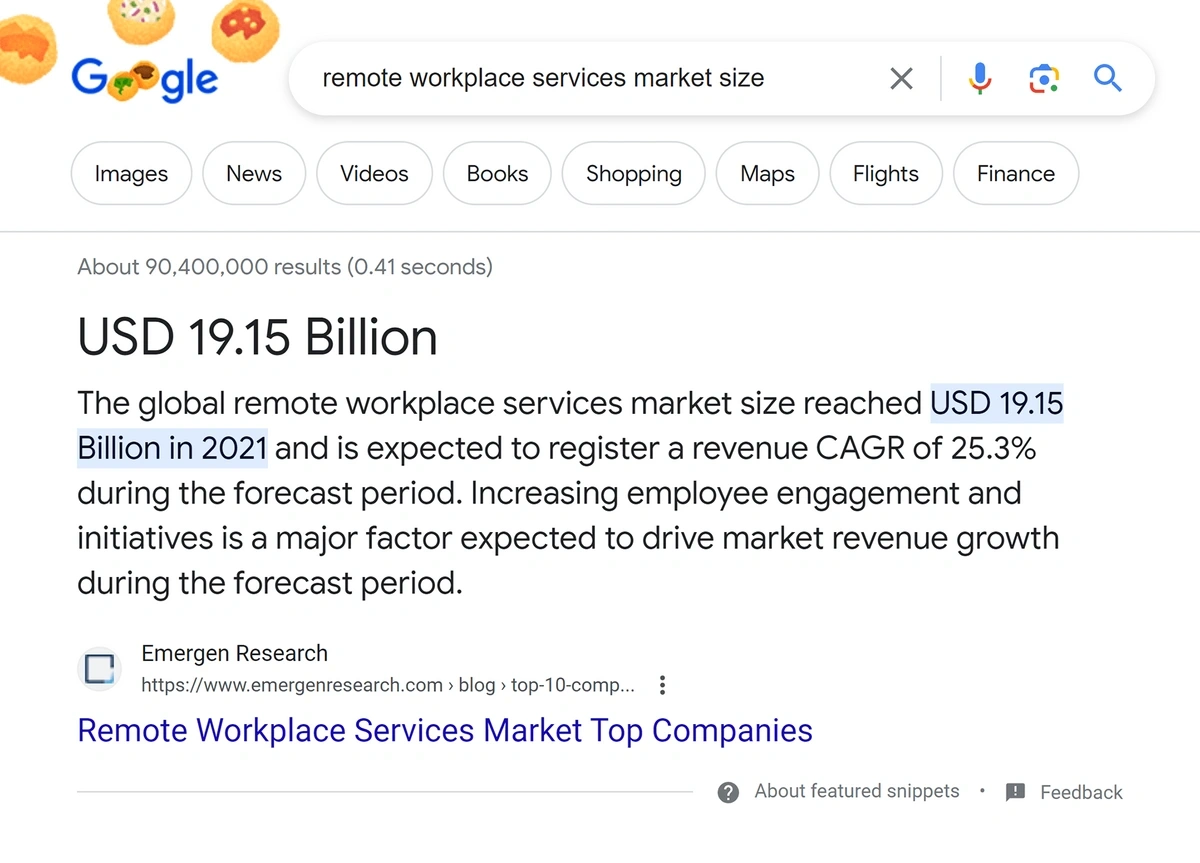Screen dimensions: 1200x863
Task: Open the Maps filter
Action: tap(767, 174)
